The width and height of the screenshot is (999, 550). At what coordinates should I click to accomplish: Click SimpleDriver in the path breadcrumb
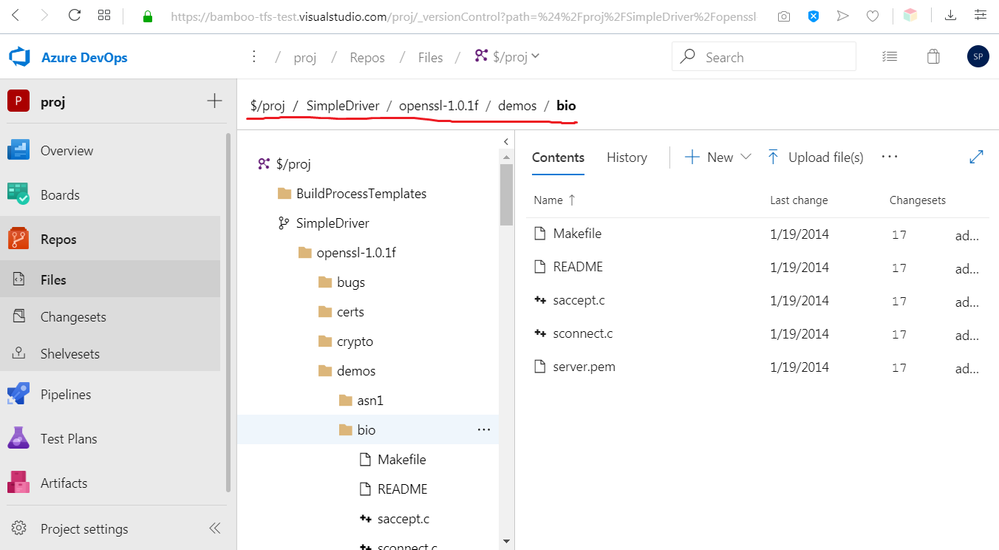[x=343, y=106]
